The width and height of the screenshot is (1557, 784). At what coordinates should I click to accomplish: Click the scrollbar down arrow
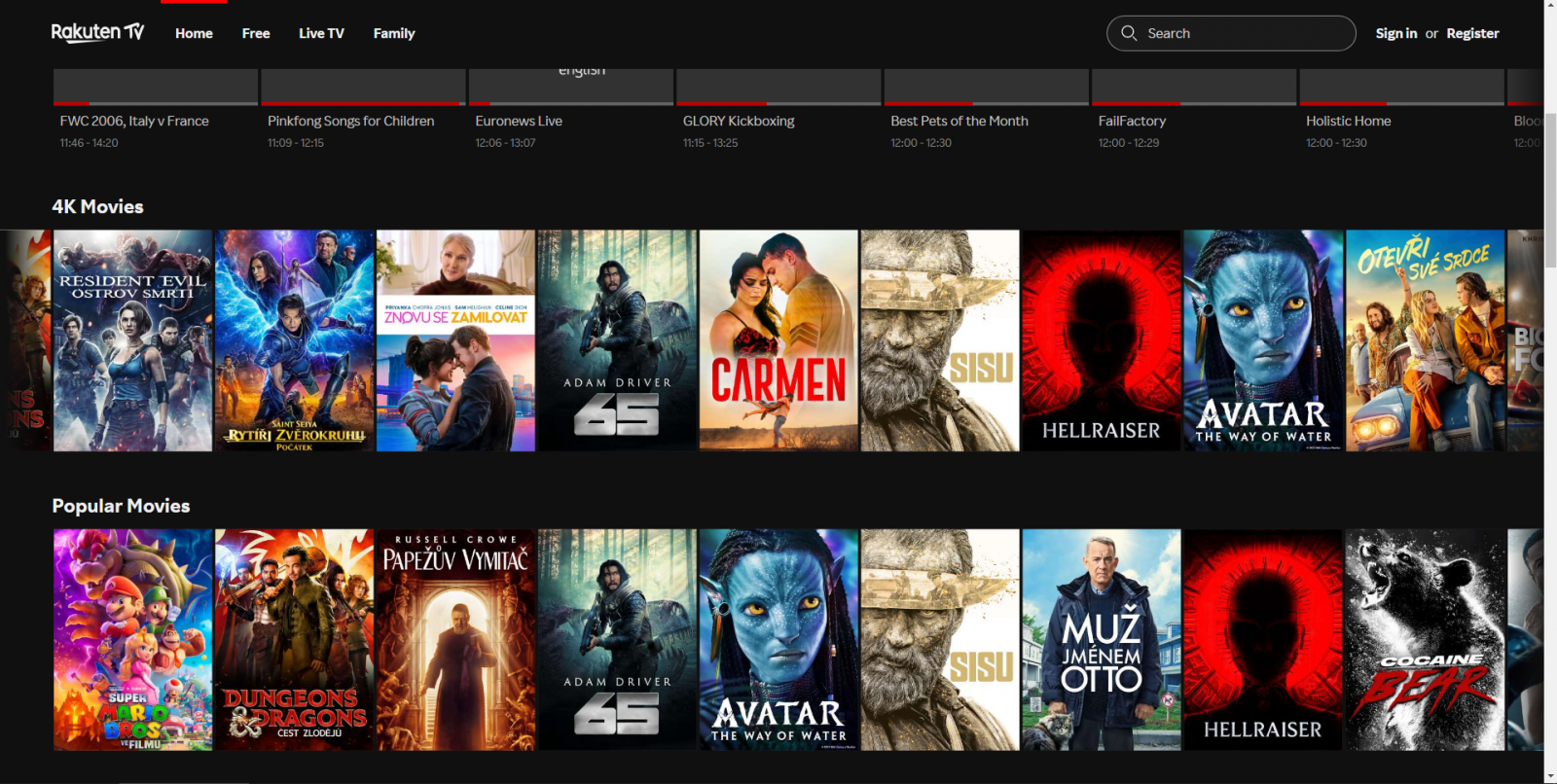[x=1550, y=776]
